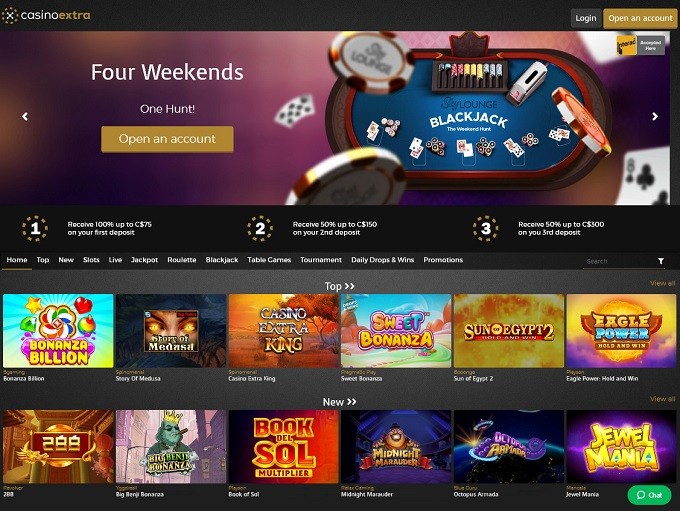Click the number 1 deposit bonus badge

(35, 228)
